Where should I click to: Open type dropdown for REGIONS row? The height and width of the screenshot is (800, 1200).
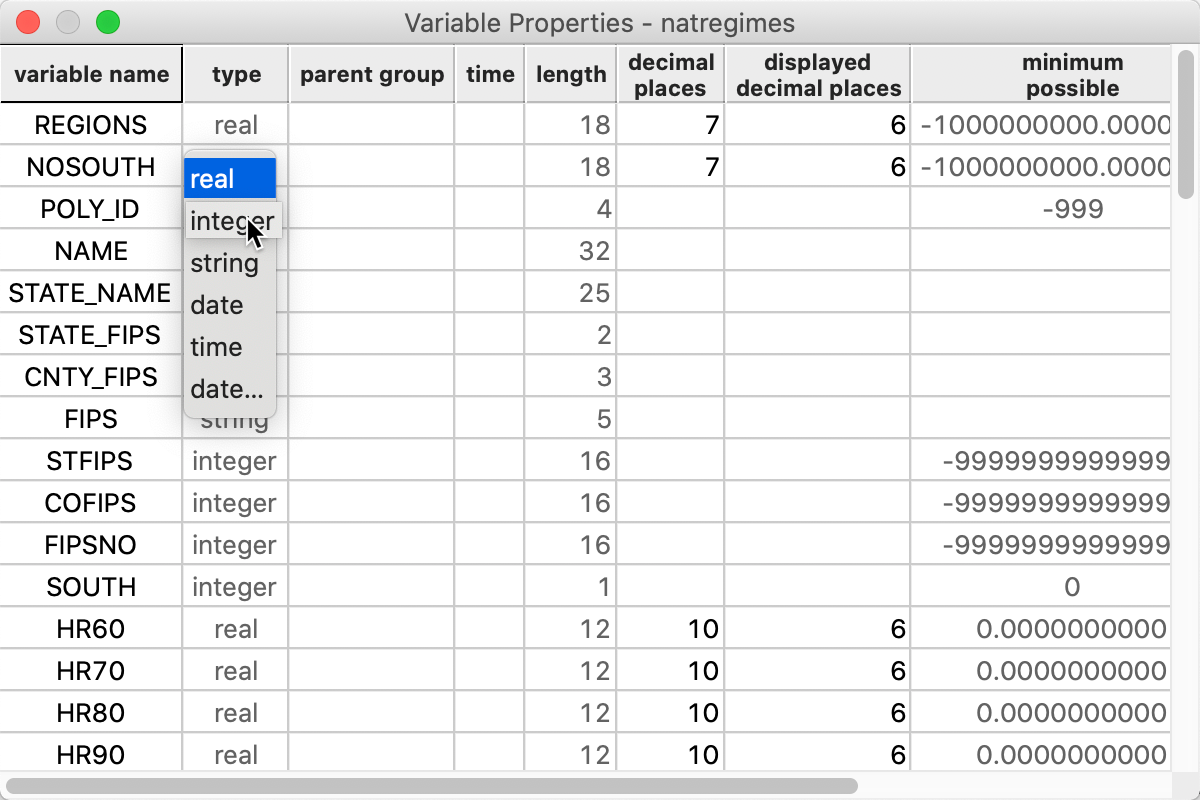click(236, 125)
